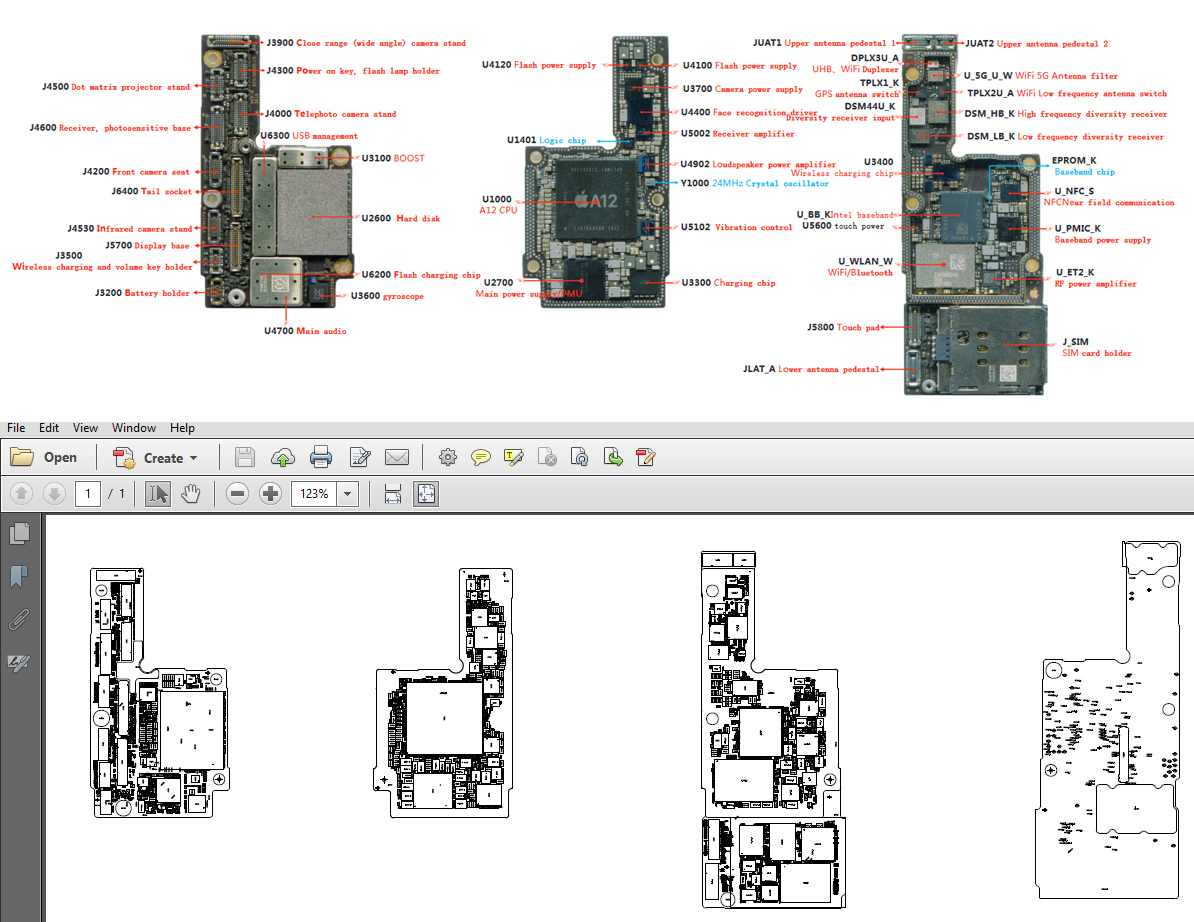Viewport: 1194px width, 922px height.
Task: Switch to the Hand pan tool
Action: coord(190,494)
